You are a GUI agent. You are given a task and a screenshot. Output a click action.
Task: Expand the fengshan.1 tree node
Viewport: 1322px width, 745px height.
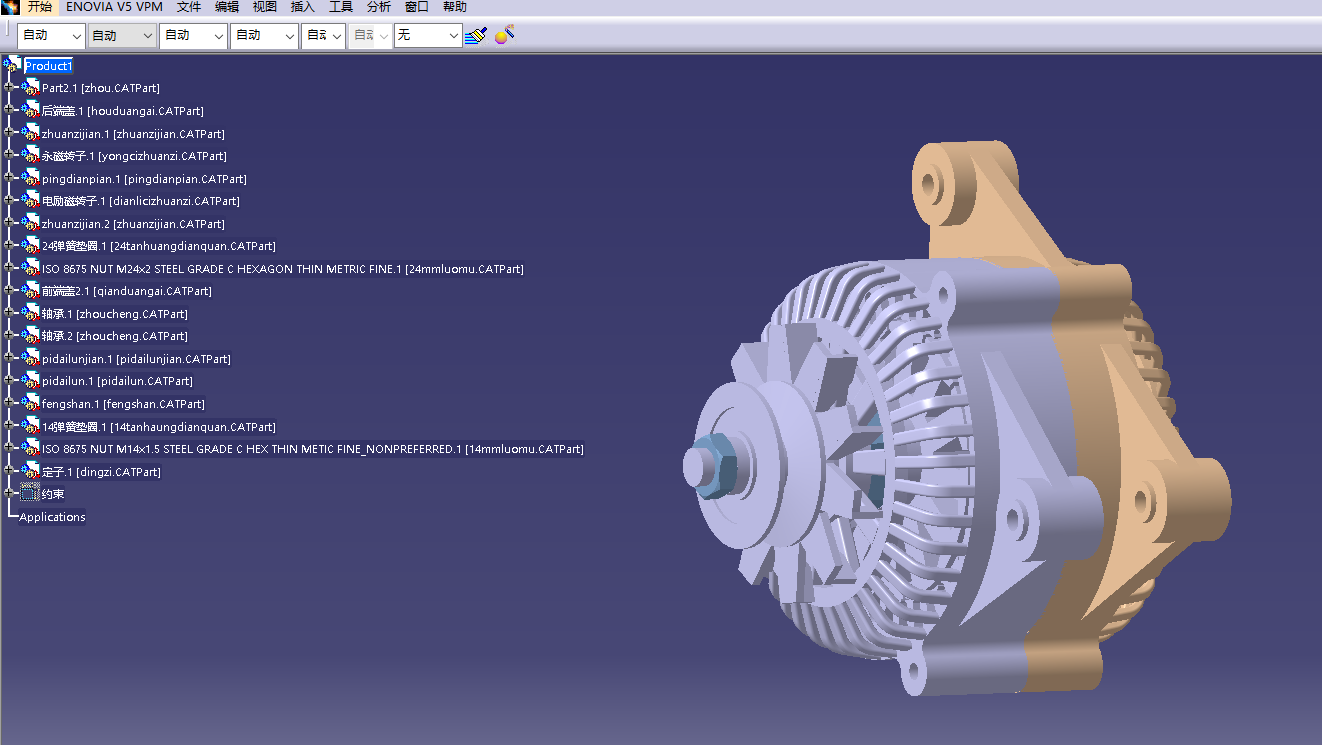click(x=9, y=403)
